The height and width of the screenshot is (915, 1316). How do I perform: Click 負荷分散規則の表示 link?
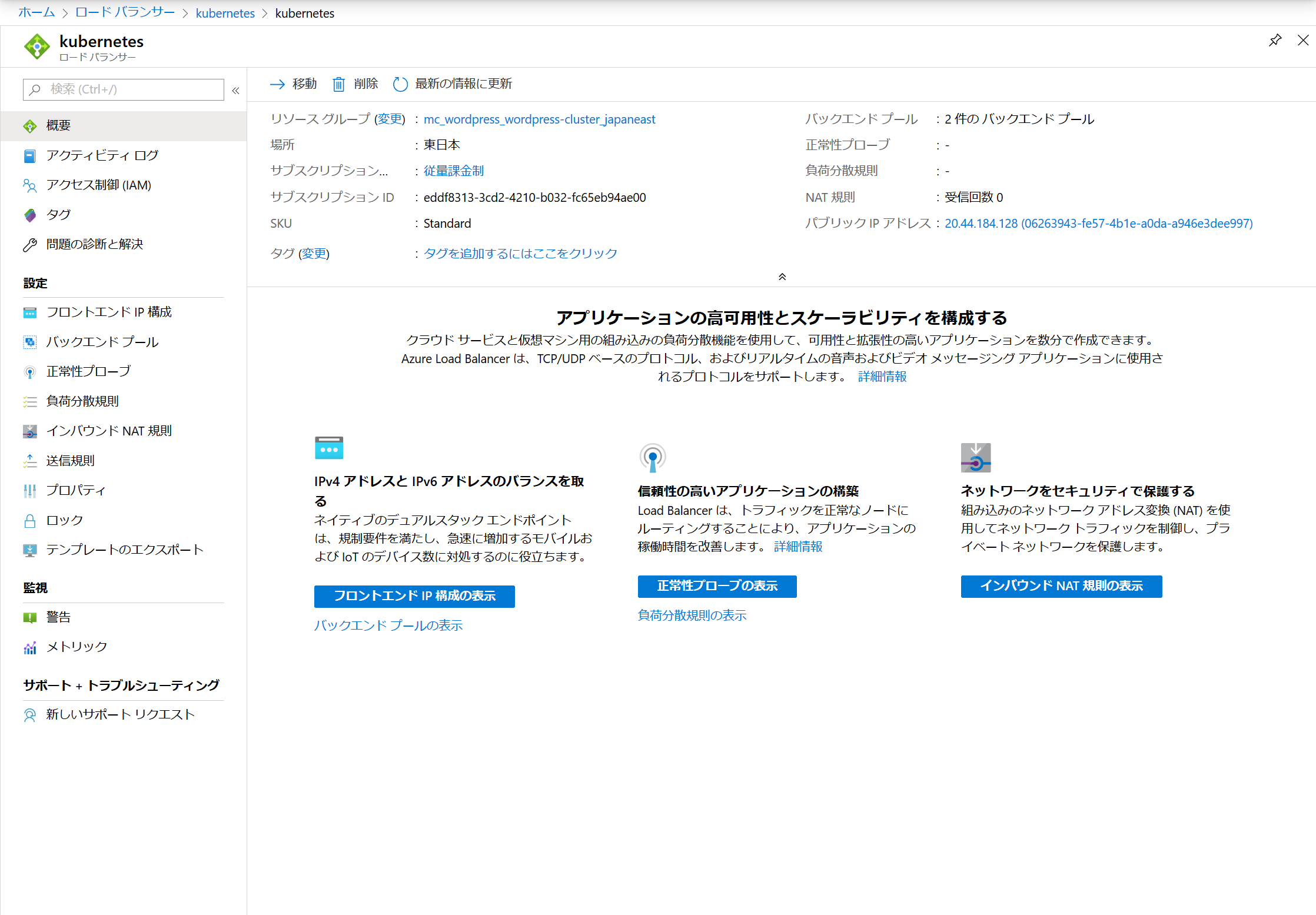[692, 615]
